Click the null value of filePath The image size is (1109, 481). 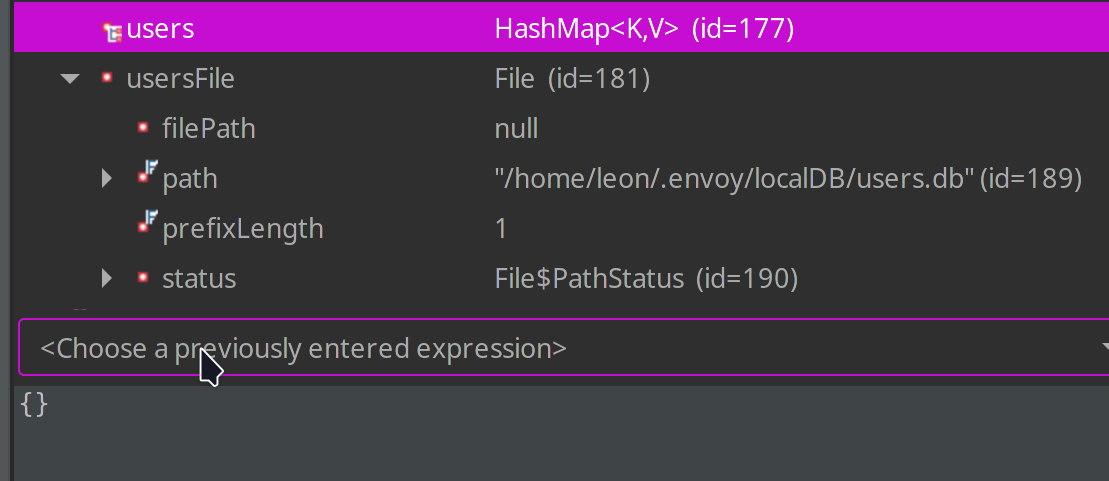point(517,129)
